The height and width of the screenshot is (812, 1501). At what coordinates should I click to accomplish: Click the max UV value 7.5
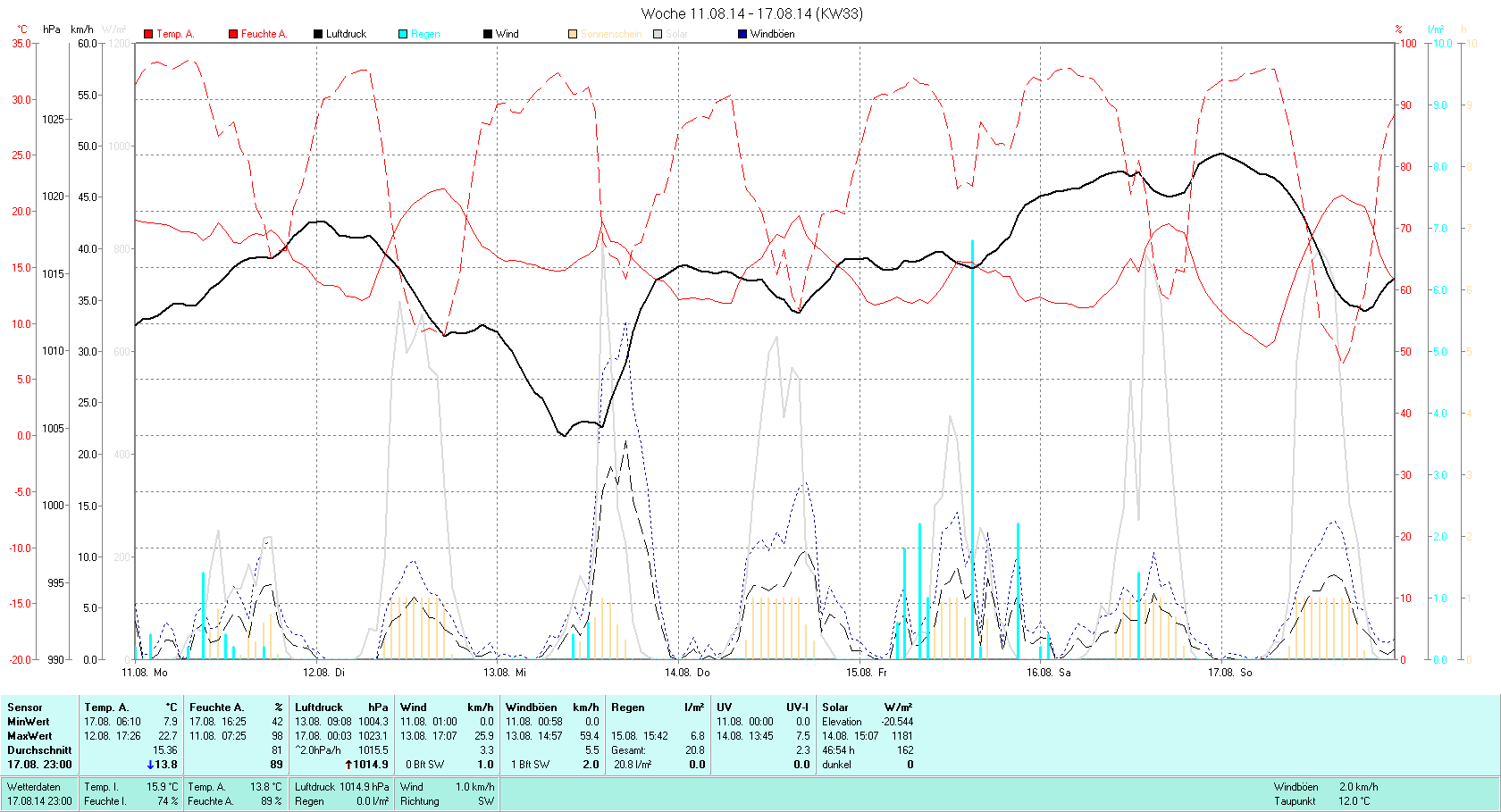[802, 736]
